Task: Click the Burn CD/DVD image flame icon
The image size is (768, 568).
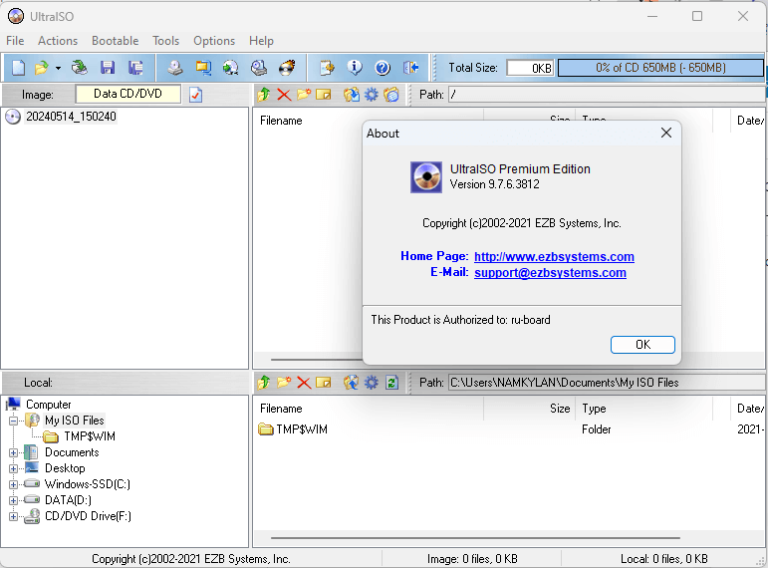Action: 287,68
